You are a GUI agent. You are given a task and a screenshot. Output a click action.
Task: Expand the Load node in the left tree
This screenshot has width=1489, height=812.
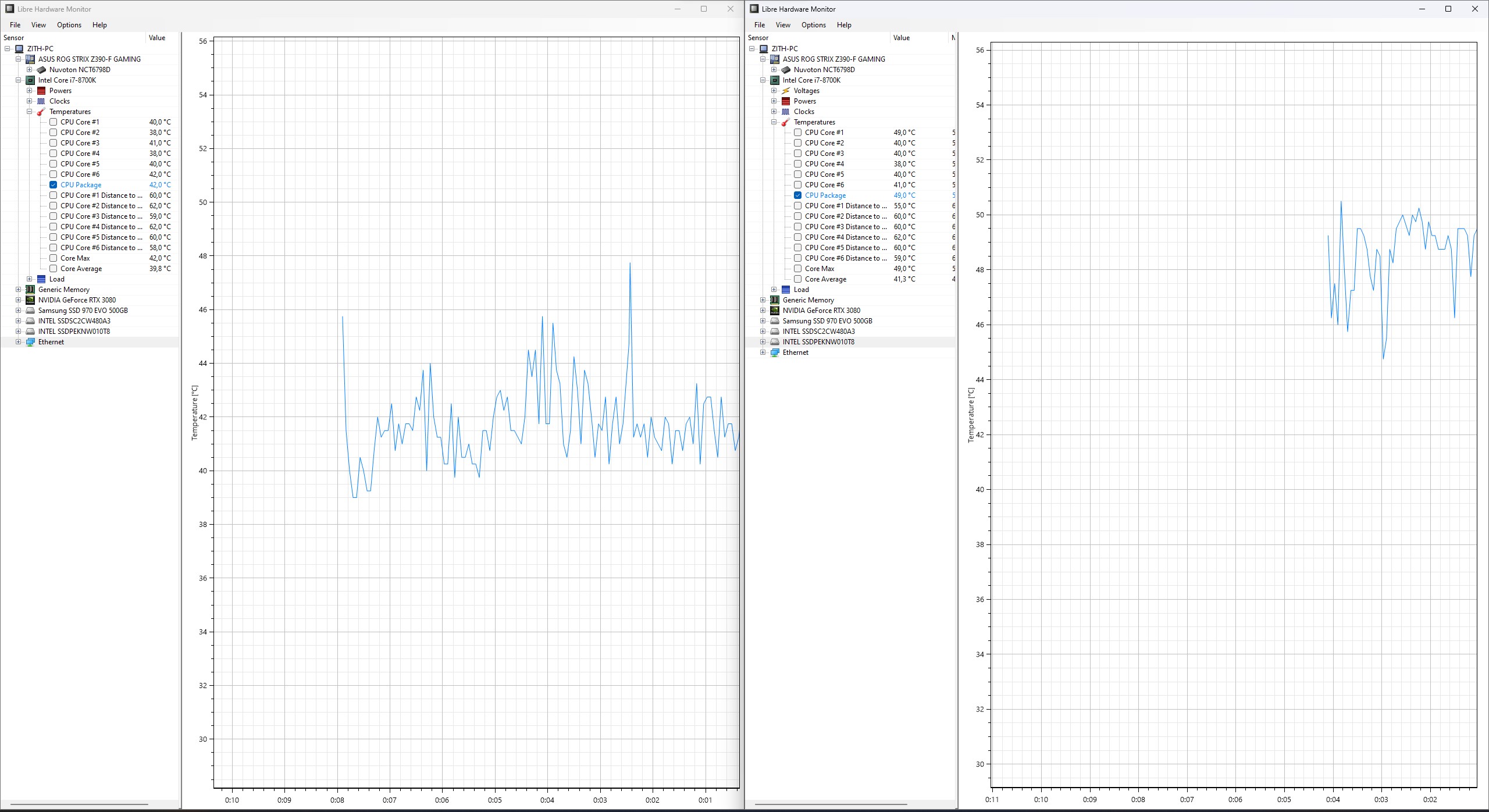[x=30, y=279]
